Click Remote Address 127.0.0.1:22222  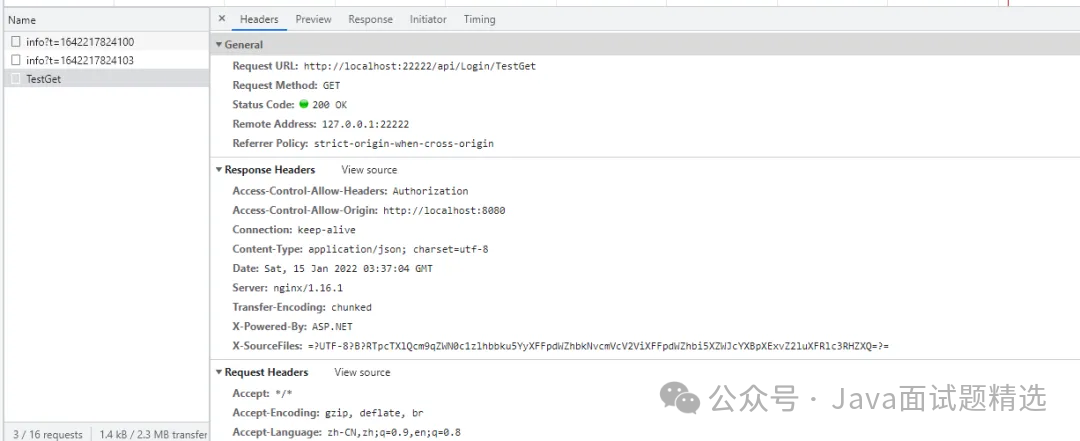click(x=365, y=124)
